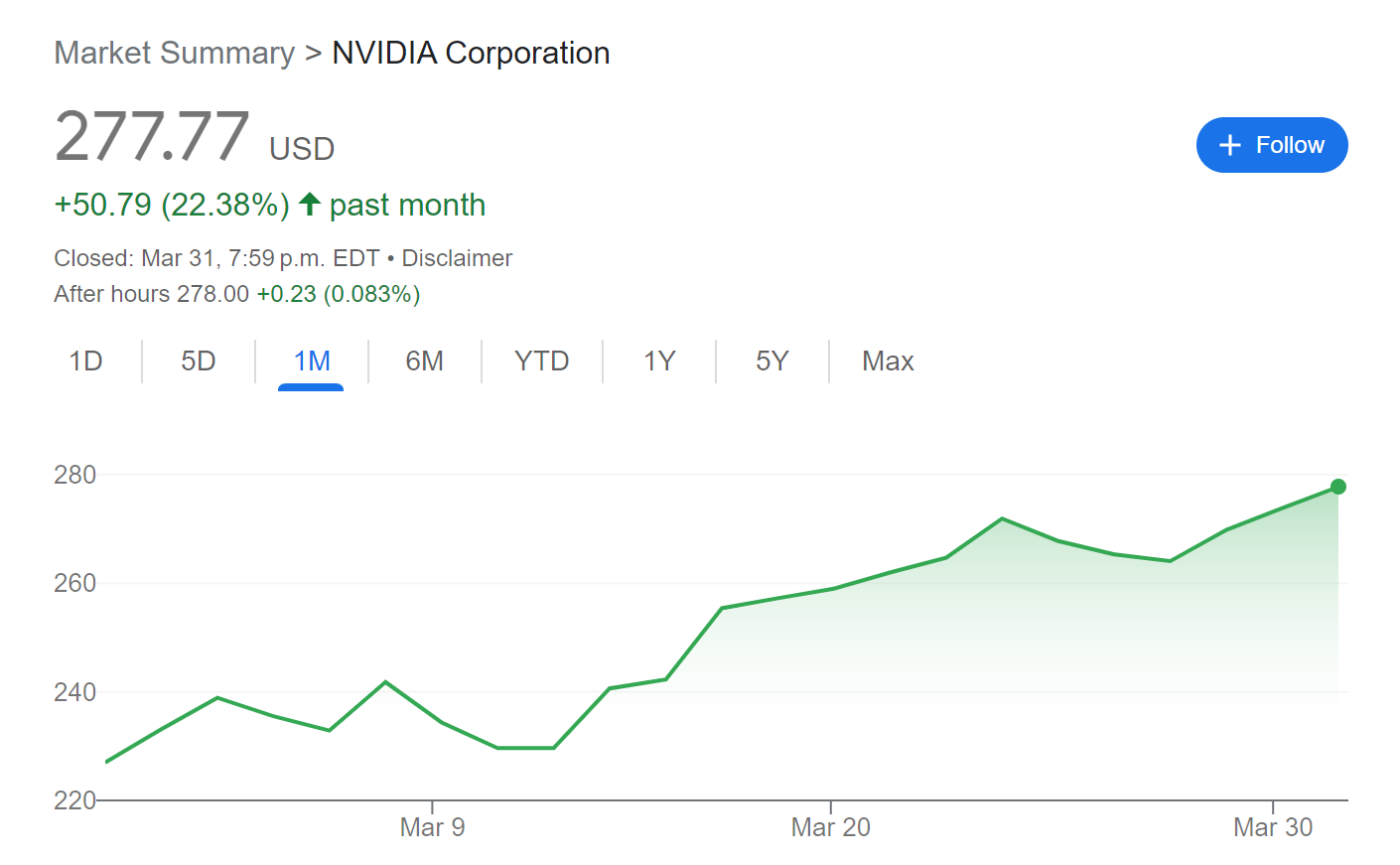The image size is (1400, 865).
Task: Switch to the 1D time range tab
Action: [x=85, y=360]
